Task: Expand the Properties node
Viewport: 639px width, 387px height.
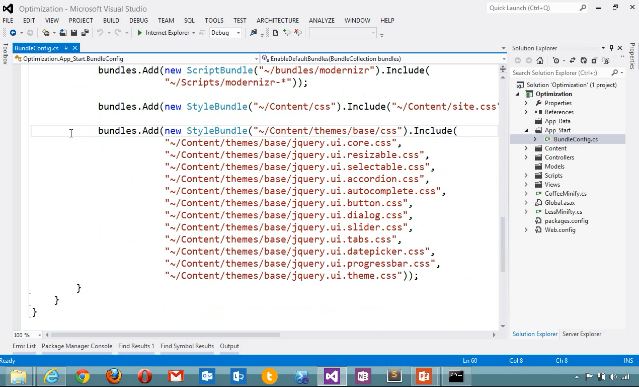Action: coord(526,103)
